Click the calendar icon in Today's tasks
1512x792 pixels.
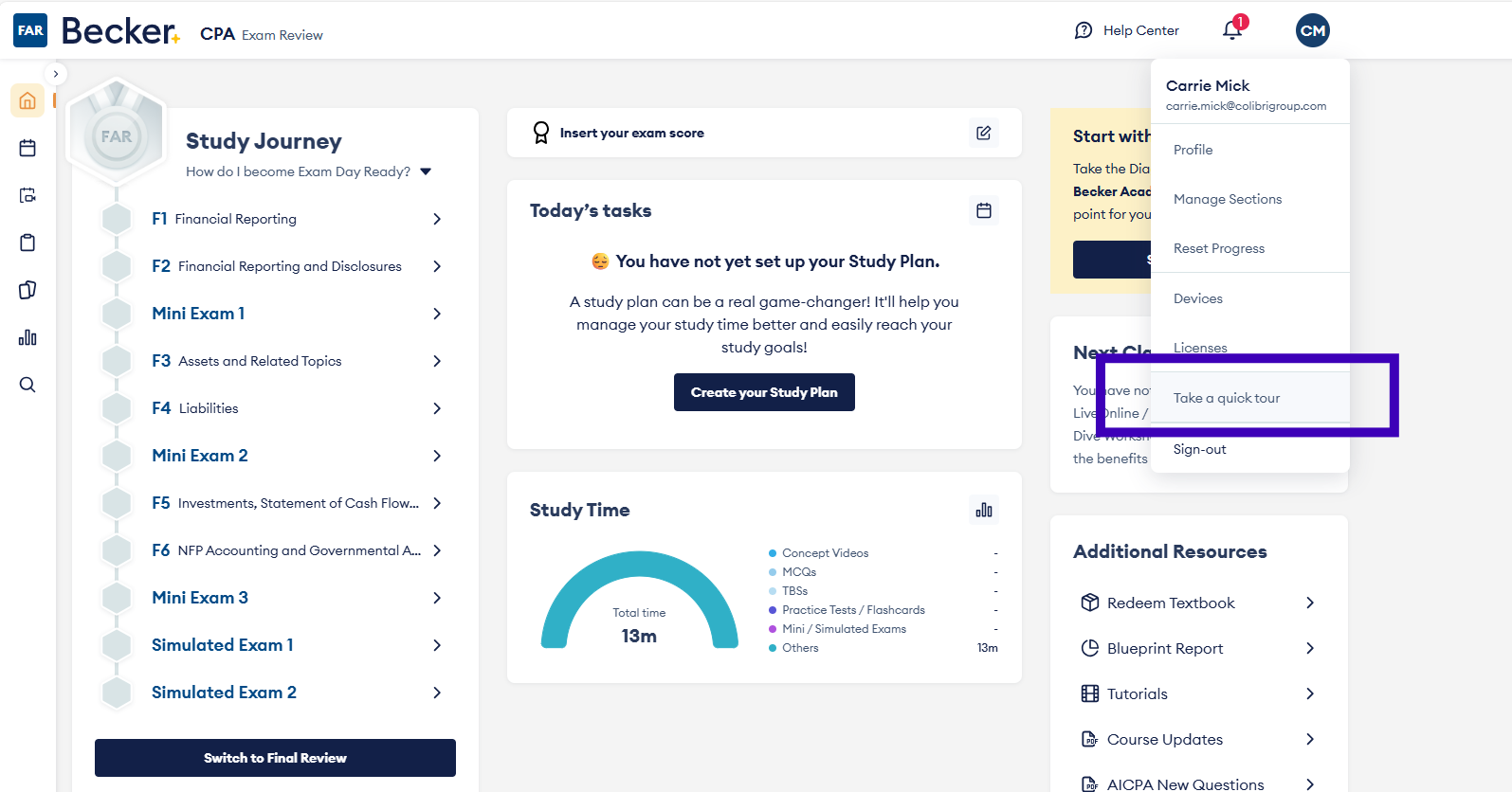coord(983,210)
